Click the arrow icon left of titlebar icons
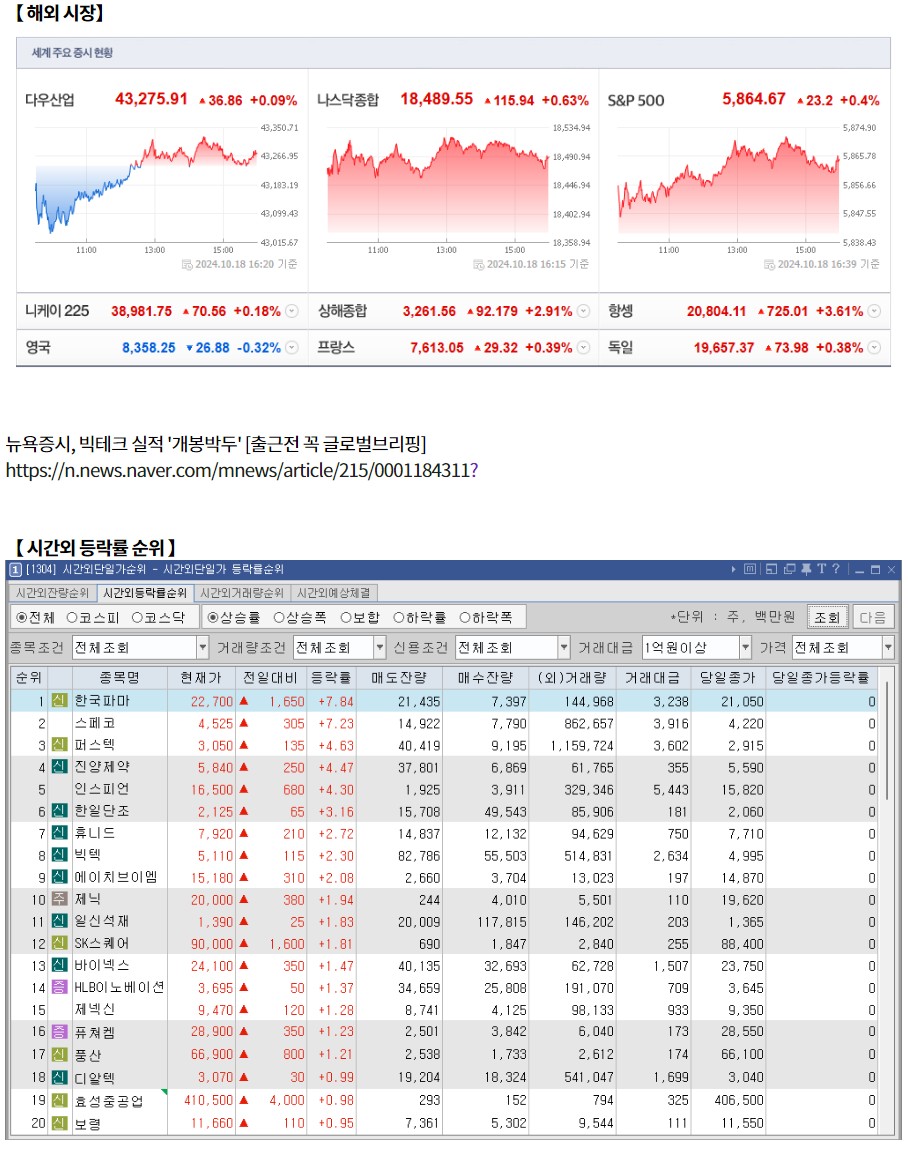908x1149 pixels. [734, 568]
